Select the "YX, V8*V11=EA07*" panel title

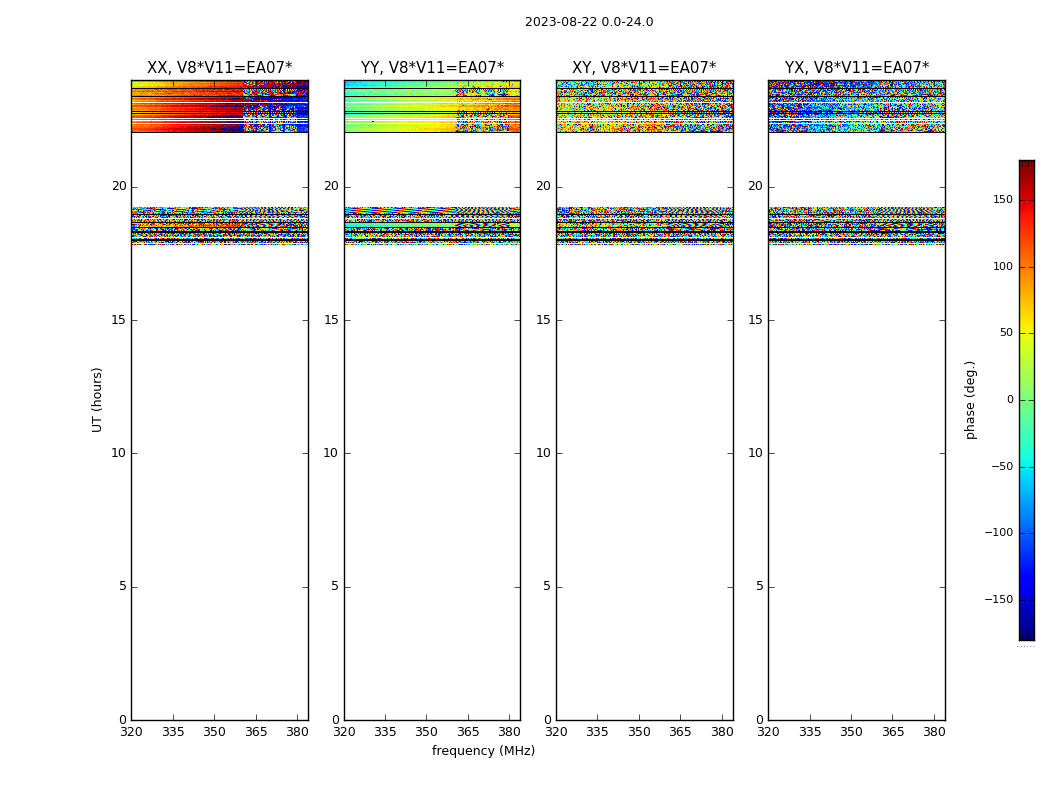pyautogui.click(x=856, y=68)
